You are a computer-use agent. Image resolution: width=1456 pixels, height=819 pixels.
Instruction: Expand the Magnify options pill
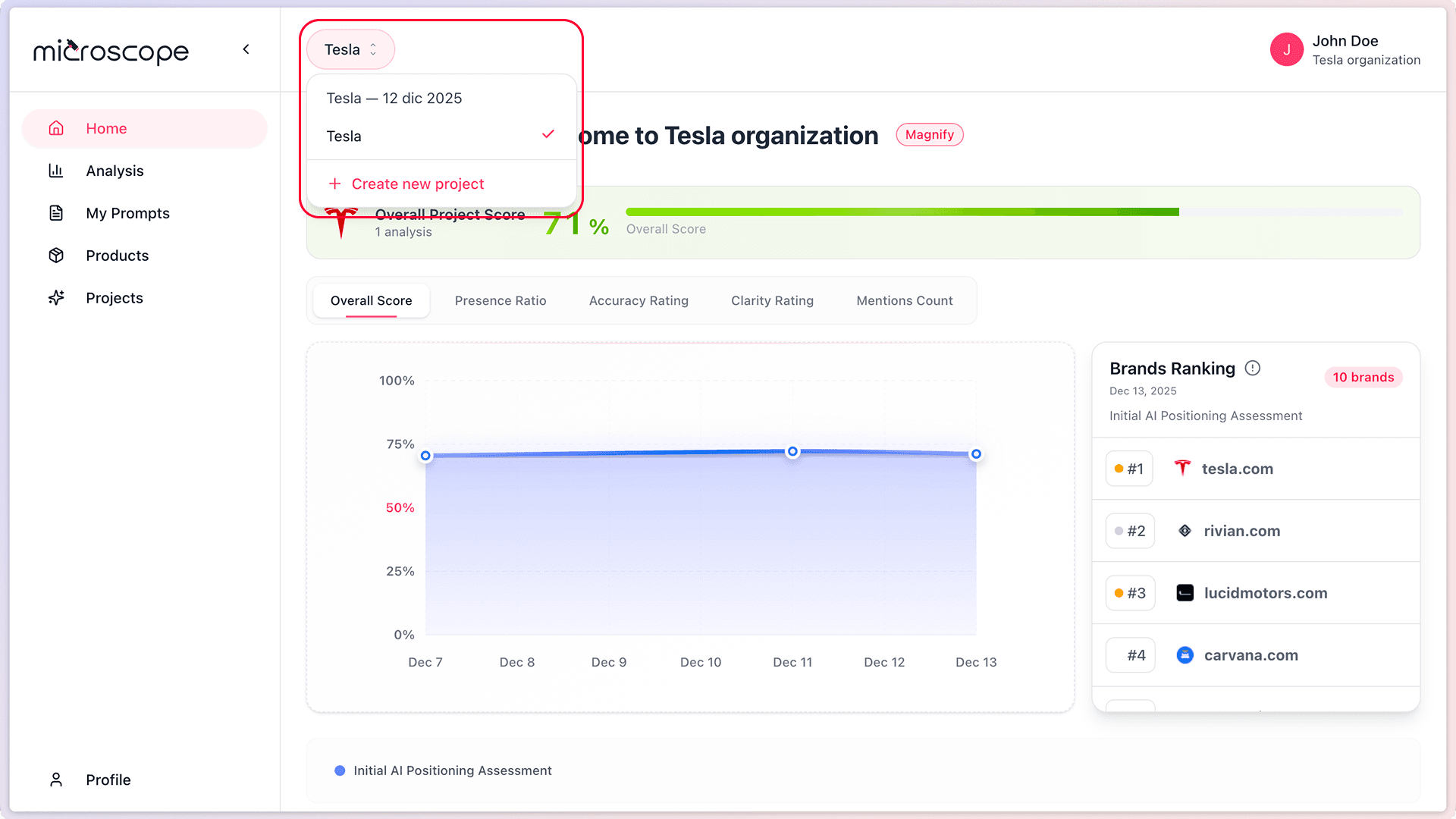(929, 134)
